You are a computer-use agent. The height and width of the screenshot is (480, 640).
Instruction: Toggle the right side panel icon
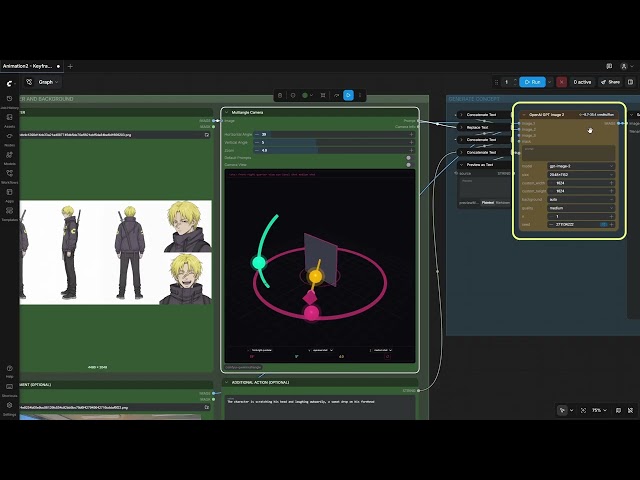[x=631, y=82]
